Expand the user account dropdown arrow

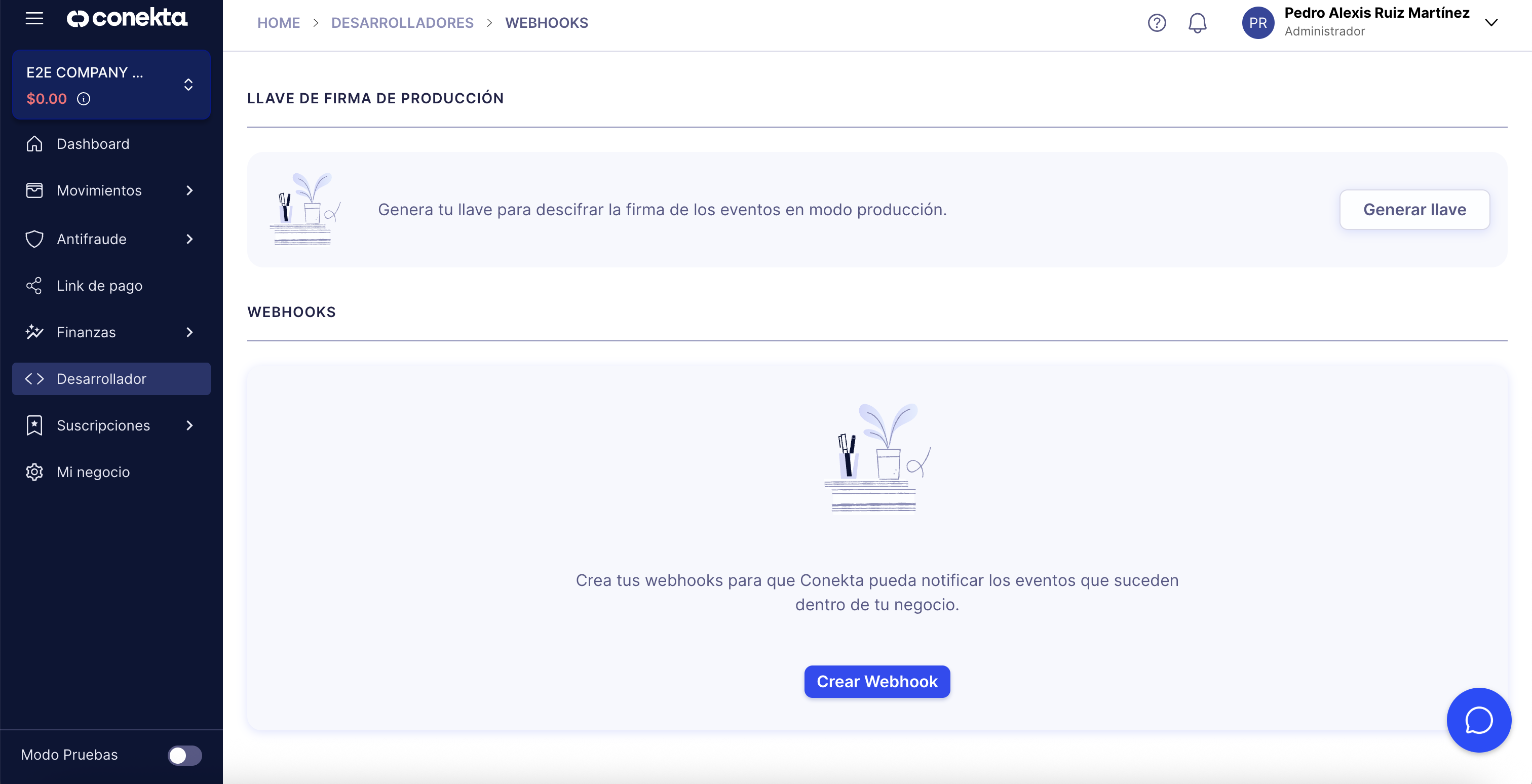(x=1491, y=23)
